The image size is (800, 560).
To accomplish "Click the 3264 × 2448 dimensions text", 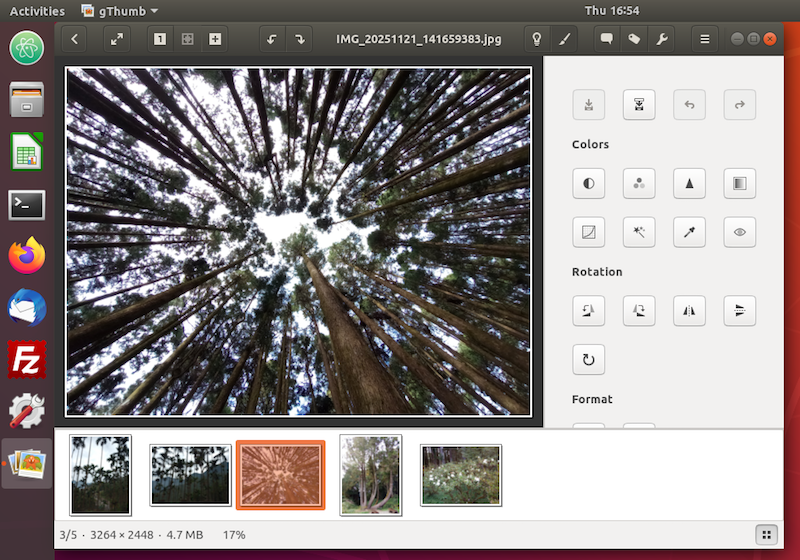I will click(x=121, y=535).
